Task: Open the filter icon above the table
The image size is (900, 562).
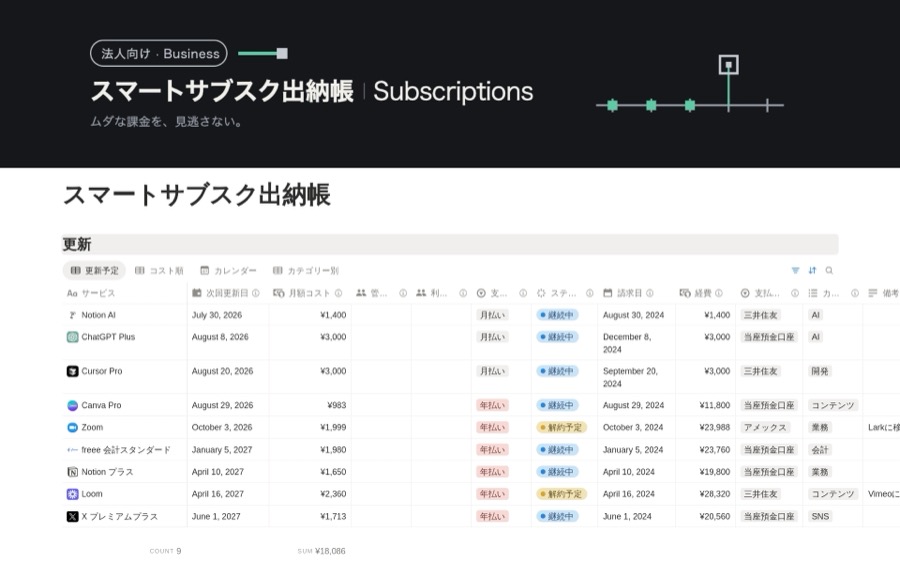Action: click(795, 270)
